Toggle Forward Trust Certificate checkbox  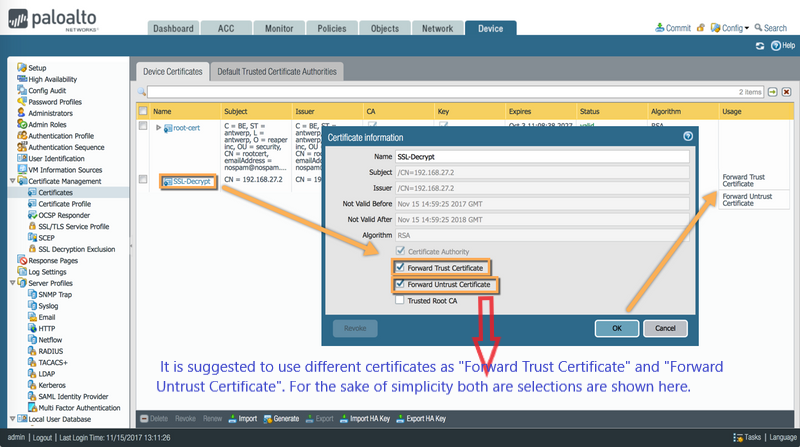coord(401,267)
